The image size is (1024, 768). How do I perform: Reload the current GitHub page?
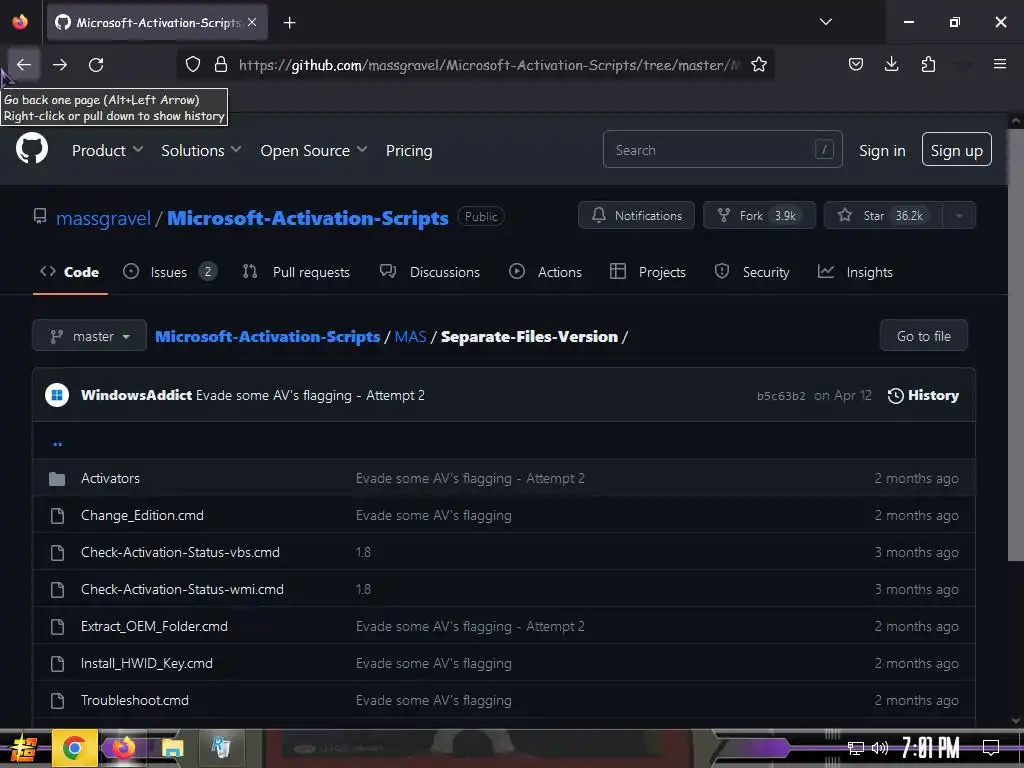96,65
